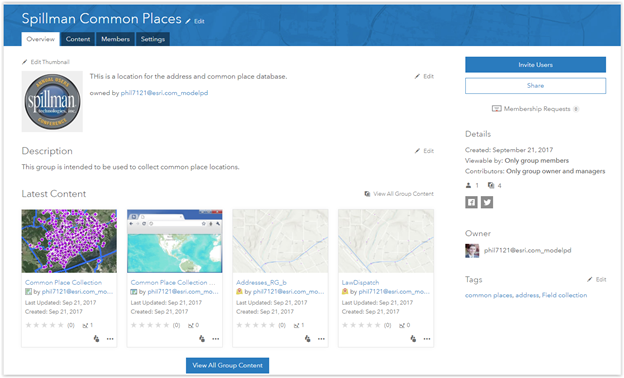The width and height of the screenshot is (624, 378).
Task: Click sharing icon on second Common Place Collection card
Action: pyautogui.click(x=202, y=339)
